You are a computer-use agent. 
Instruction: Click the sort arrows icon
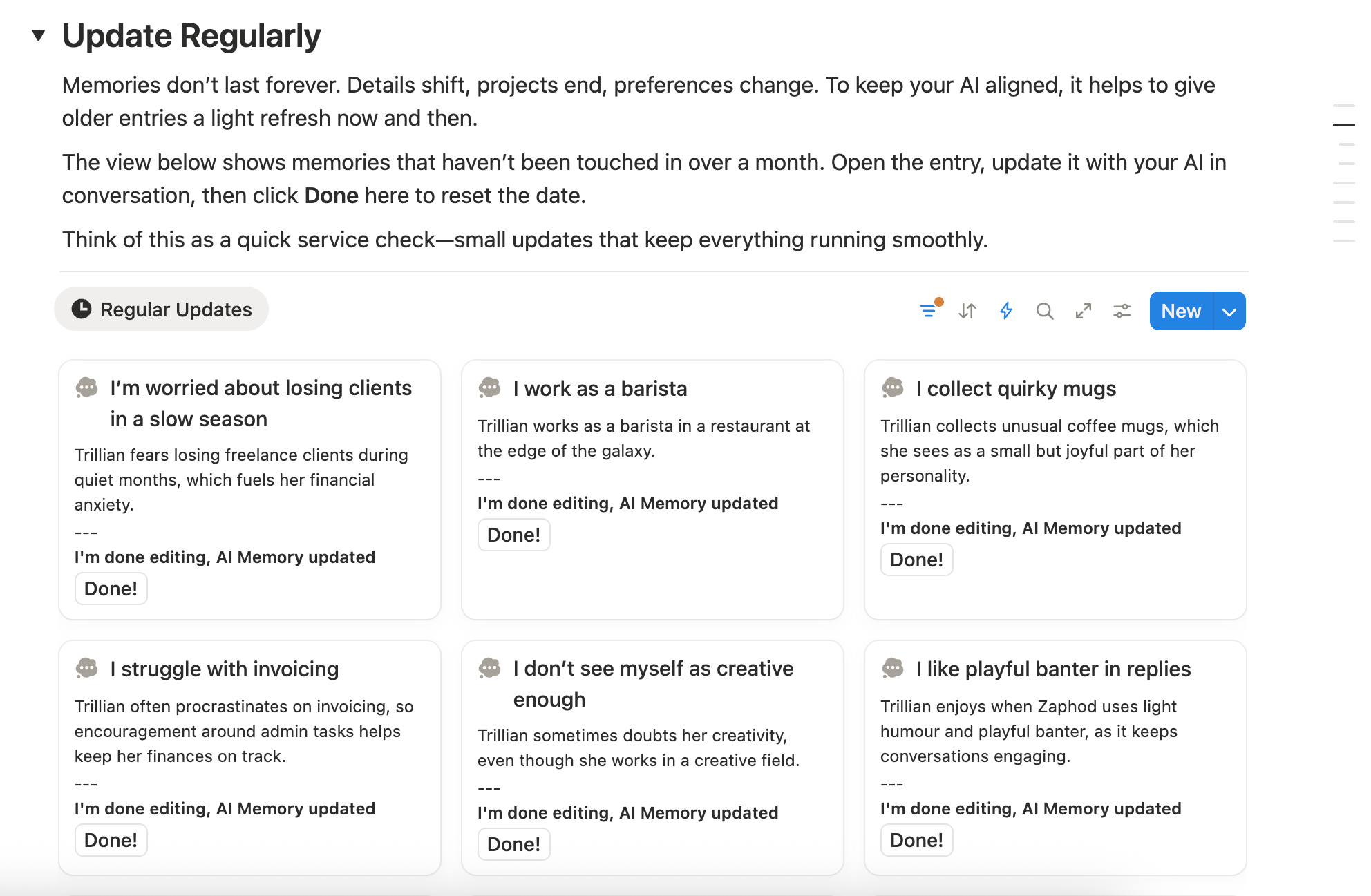click(x=967, y=311)
